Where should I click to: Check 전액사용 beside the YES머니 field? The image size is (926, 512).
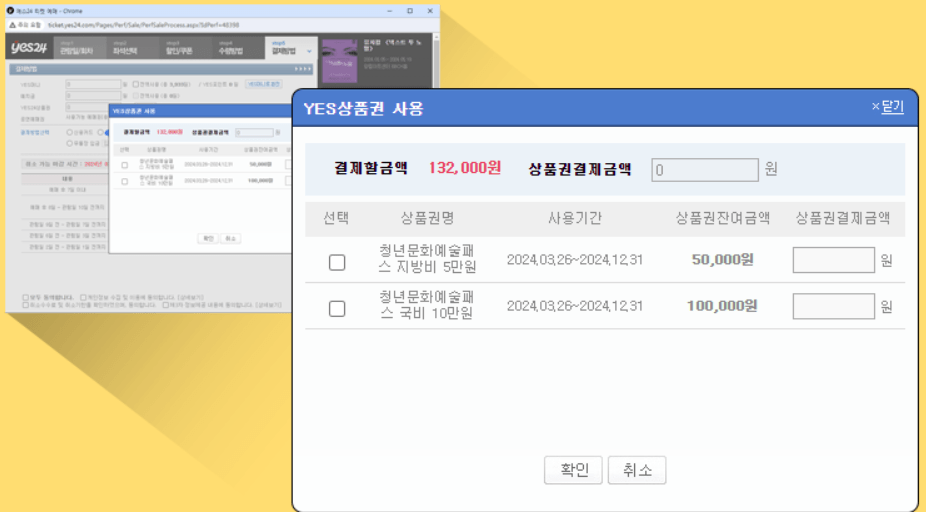tap(136, 84)
